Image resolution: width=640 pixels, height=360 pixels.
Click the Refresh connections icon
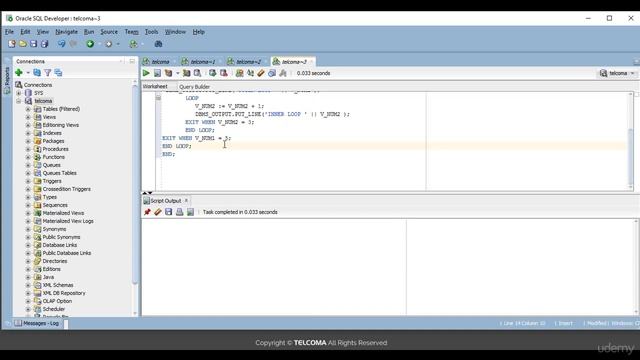37,73
